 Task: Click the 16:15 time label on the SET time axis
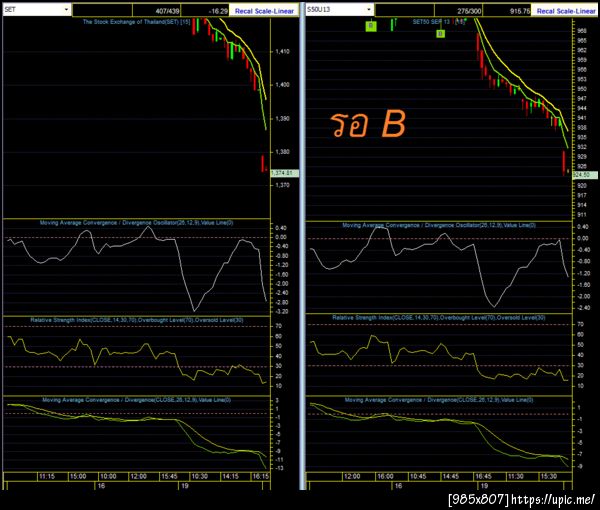[x=260, y=476]
